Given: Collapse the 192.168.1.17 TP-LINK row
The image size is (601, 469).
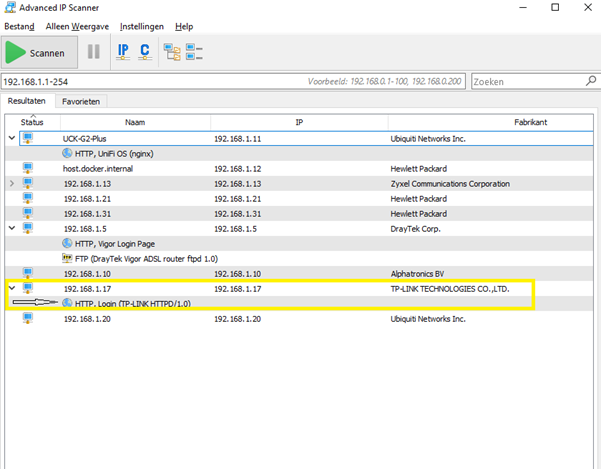Looking at the screenshot, I should [12, 288].
